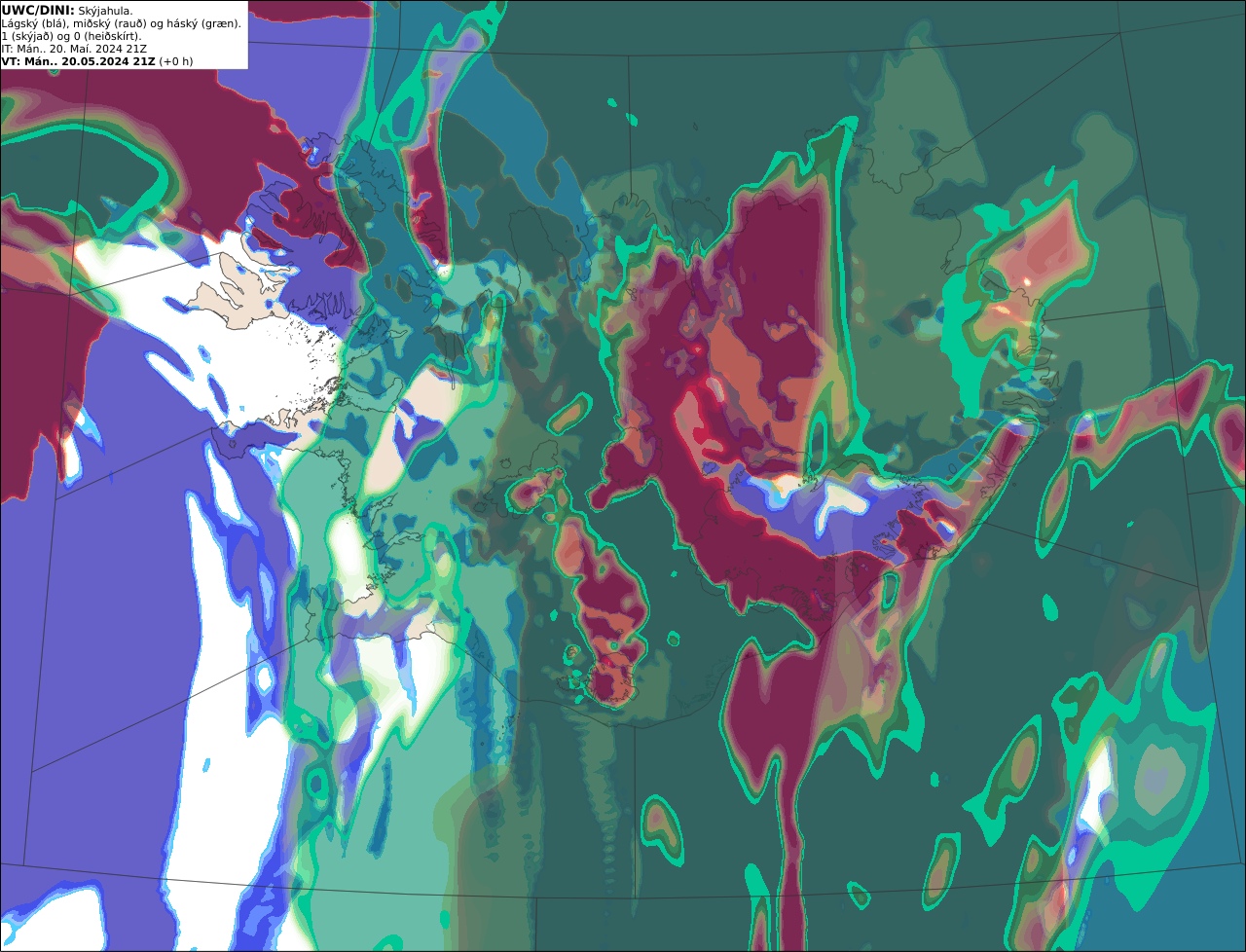Select the 'IT: Mán.. 20. Maí. 2024 21Z' line
This screenshot has height=952, width=1246.
pos(74,49)
